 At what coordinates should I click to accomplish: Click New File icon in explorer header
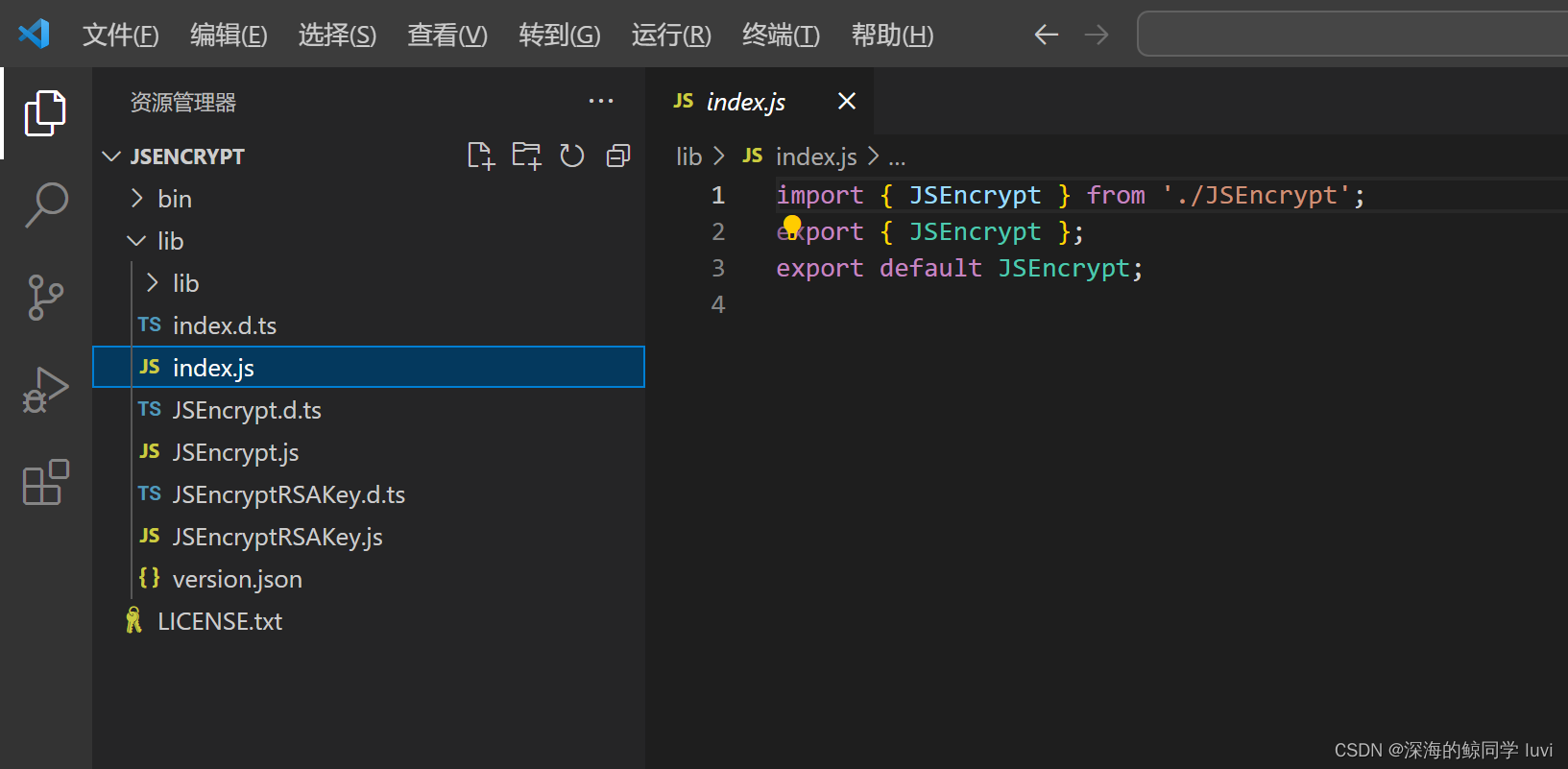click(x=480, y=156)
